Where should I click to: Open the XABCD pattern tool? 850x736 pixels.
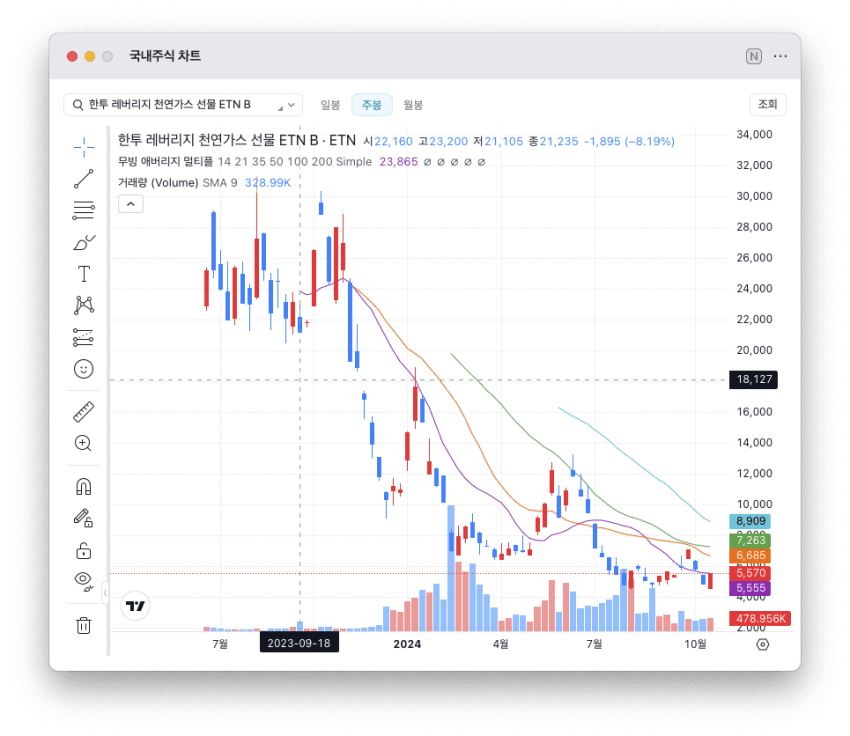[83, 305]
